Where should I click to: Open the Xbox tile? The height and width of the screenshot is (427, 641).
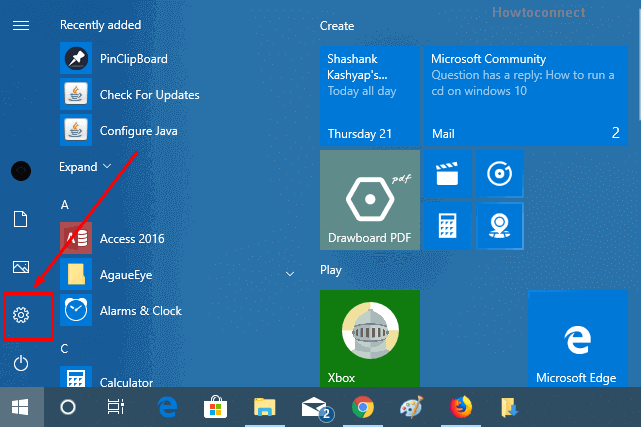click(x=370, y=338)
